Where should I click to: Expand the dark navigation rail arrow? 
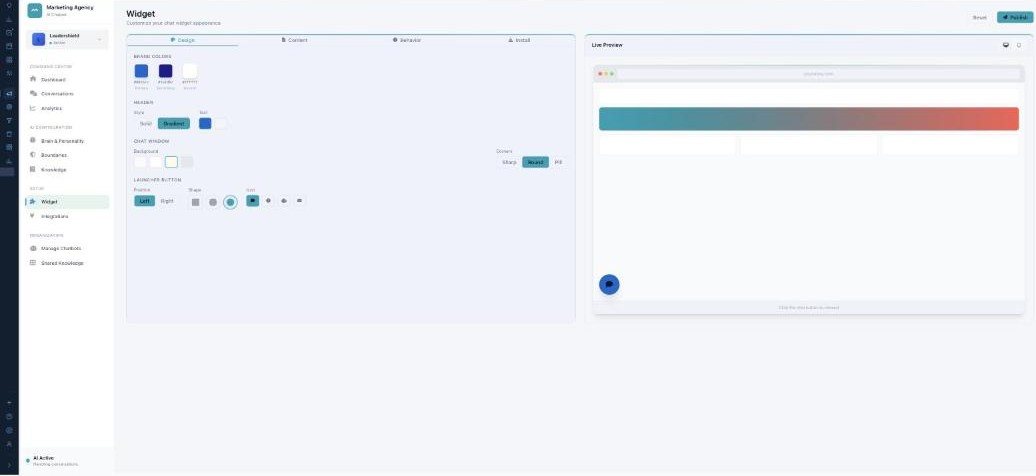tap(9, 465)
